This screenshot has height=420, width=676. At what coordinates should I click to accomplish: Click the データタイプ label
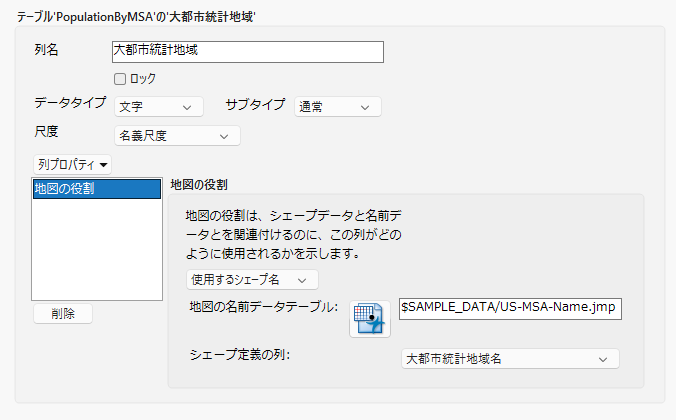pos(70,103)
